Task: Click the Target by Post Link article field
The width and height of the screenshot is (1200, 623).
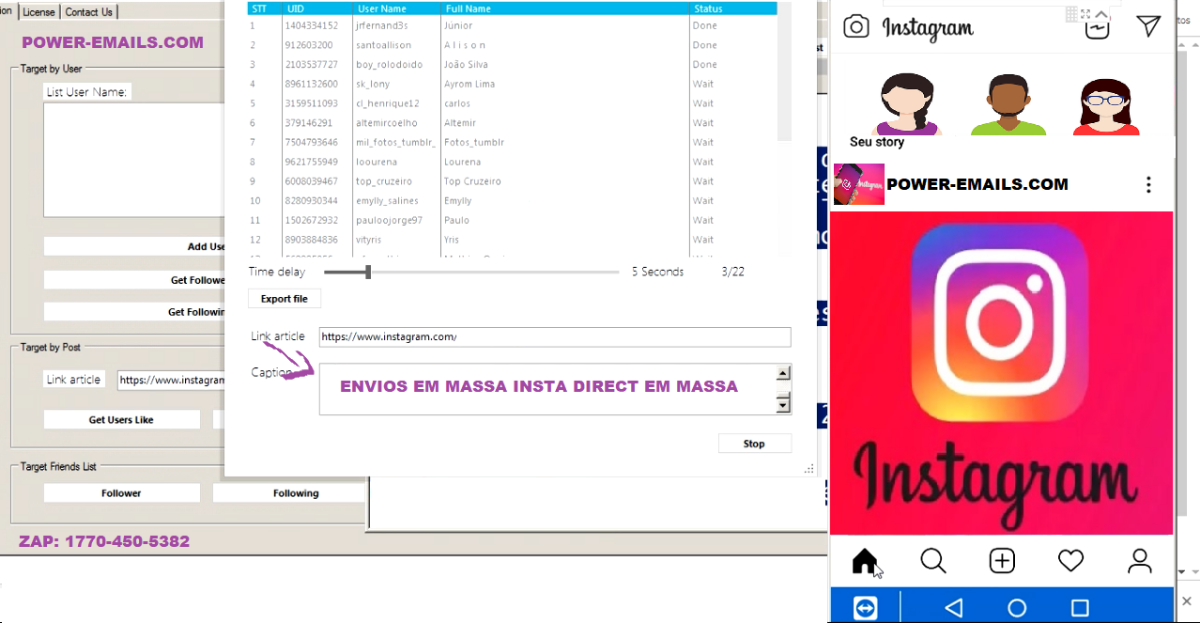Action: point(170,380)
